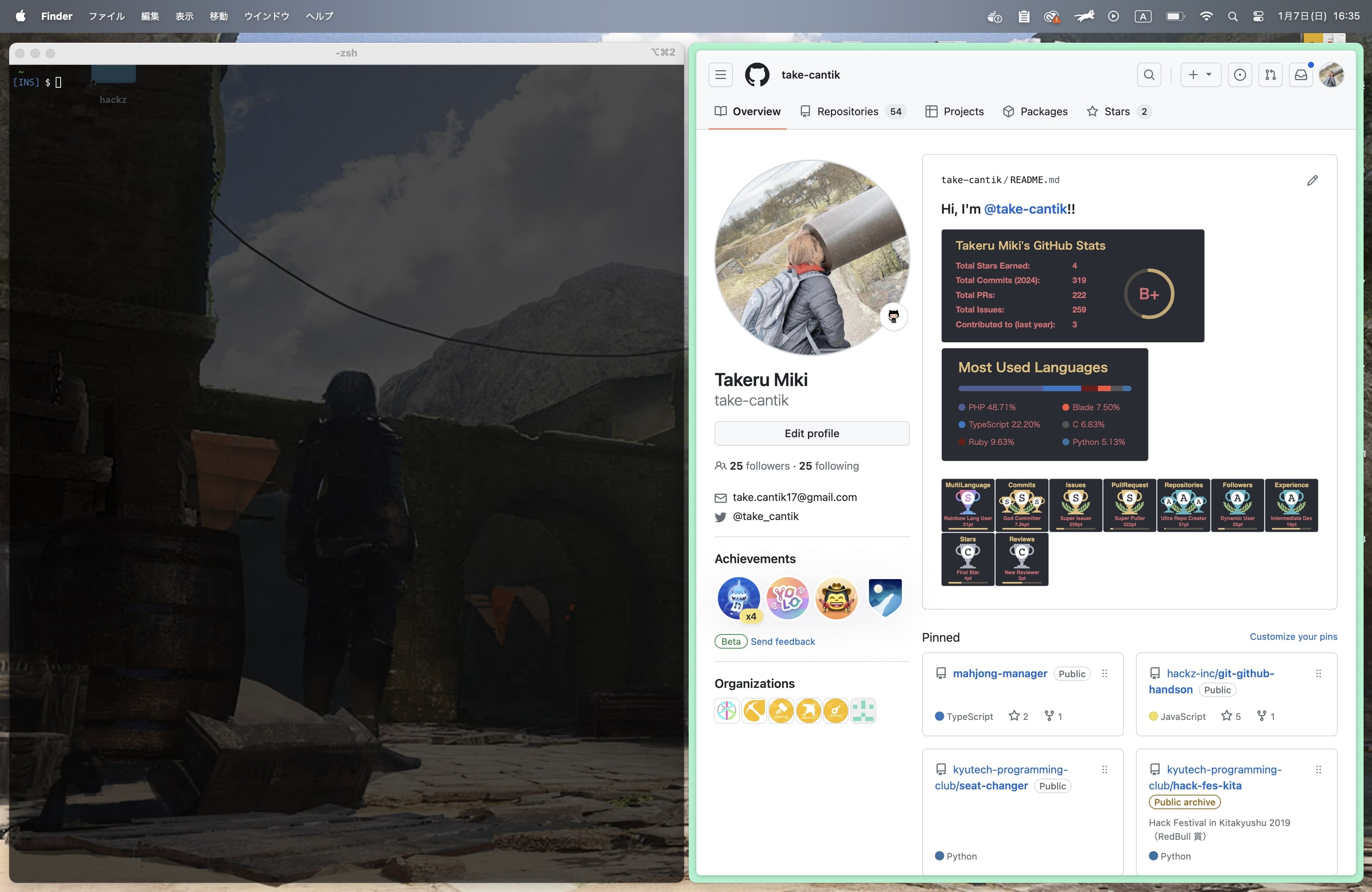This screenshot has height=892, width=1372.
Task: Click the Reviews trophy badge
Action: (x=1022, y=559)
